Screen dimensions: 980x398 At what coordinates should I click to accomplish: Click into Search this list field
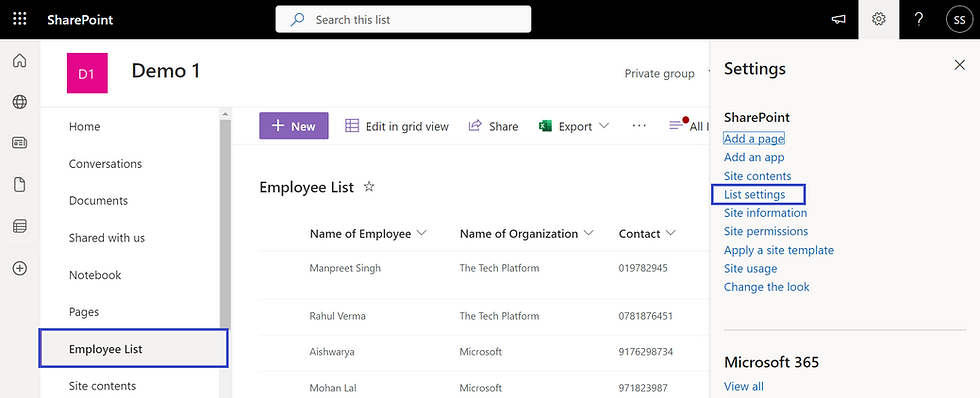[x=403, y=19]
